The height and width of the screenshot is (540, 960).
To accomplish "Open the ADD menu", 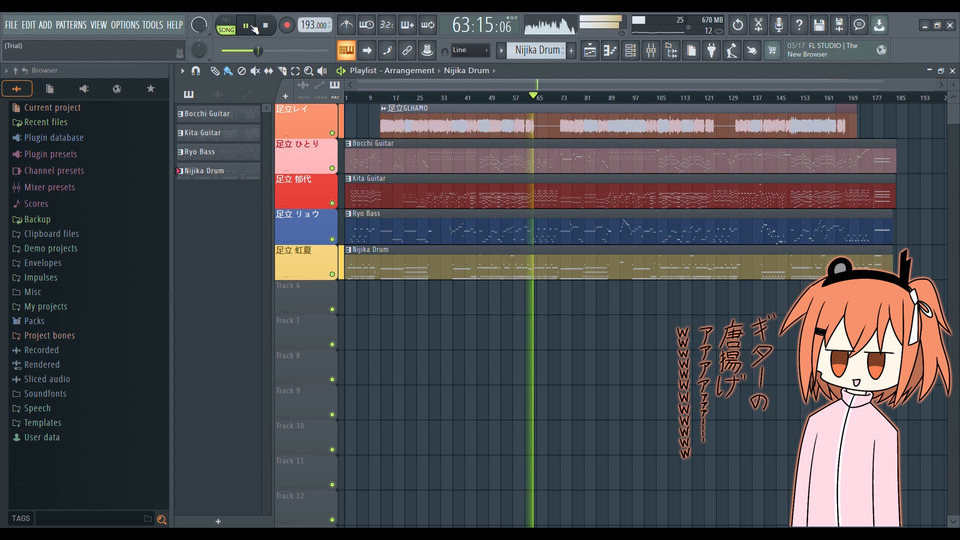I will pos(45,25).
